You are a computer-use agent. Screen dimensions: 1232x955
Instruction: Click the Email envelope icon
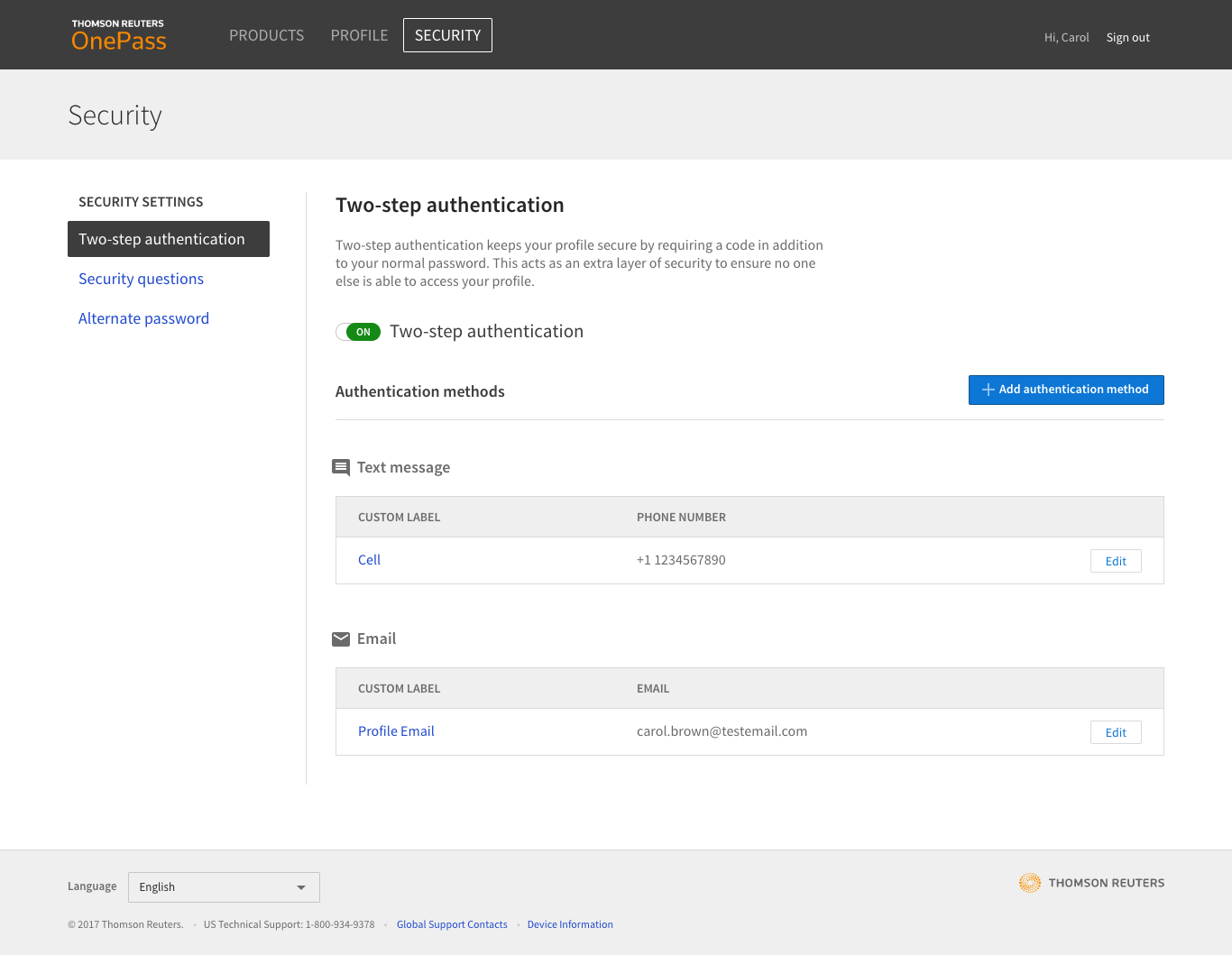tap(341, 639)
